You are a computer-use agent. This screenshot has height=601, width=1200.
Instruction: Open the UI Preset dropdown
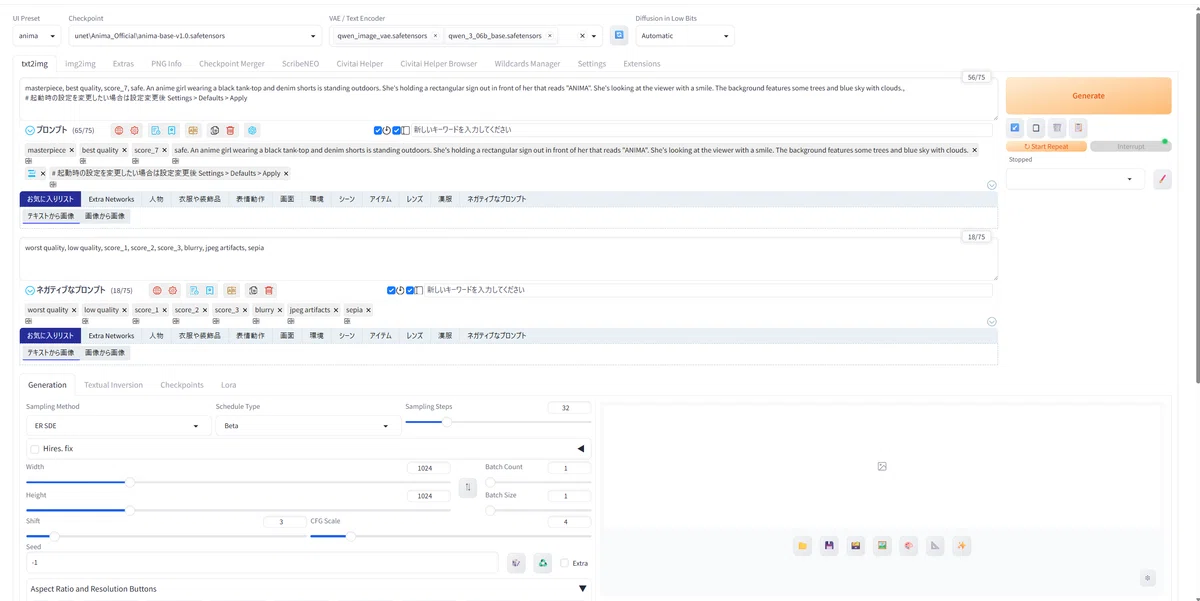pos(38,36)
